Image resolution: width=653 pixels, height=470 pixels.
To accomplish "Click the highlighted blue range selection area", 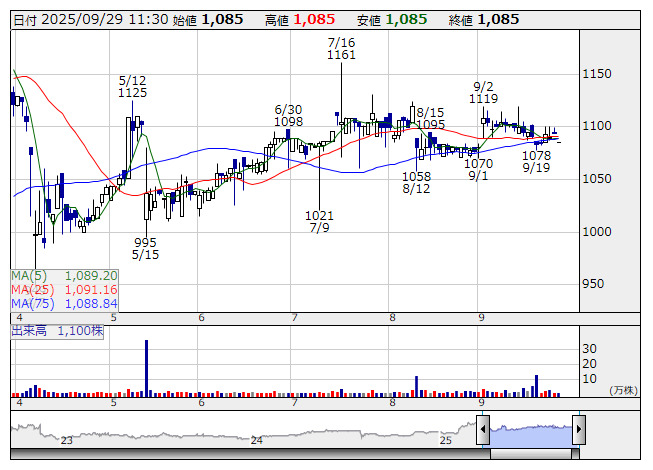I will tap(531, 435).
